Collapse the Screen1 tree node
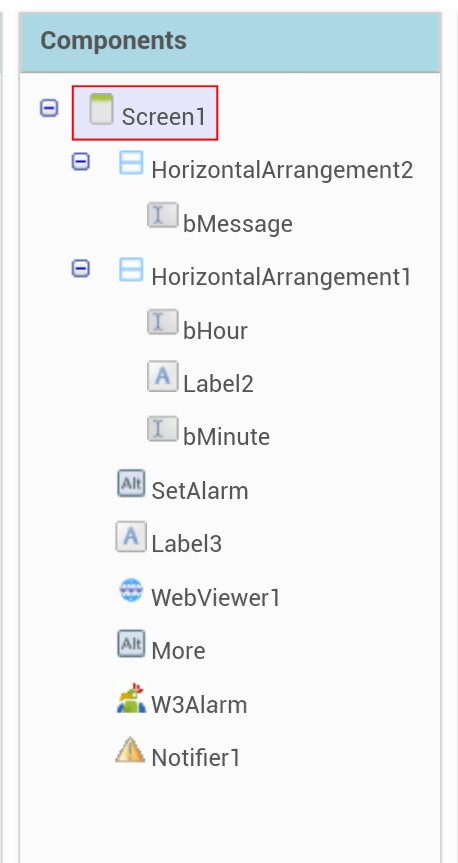 tap(49, 108)
